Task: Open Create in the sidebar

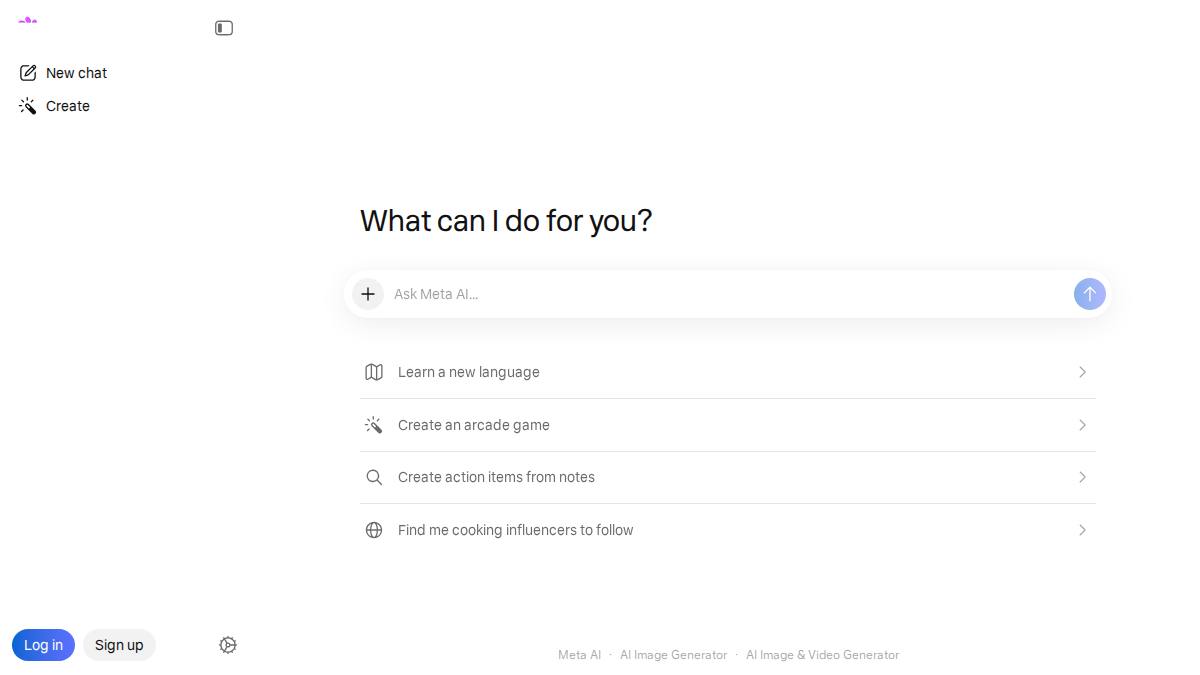Action: [55, 106]
